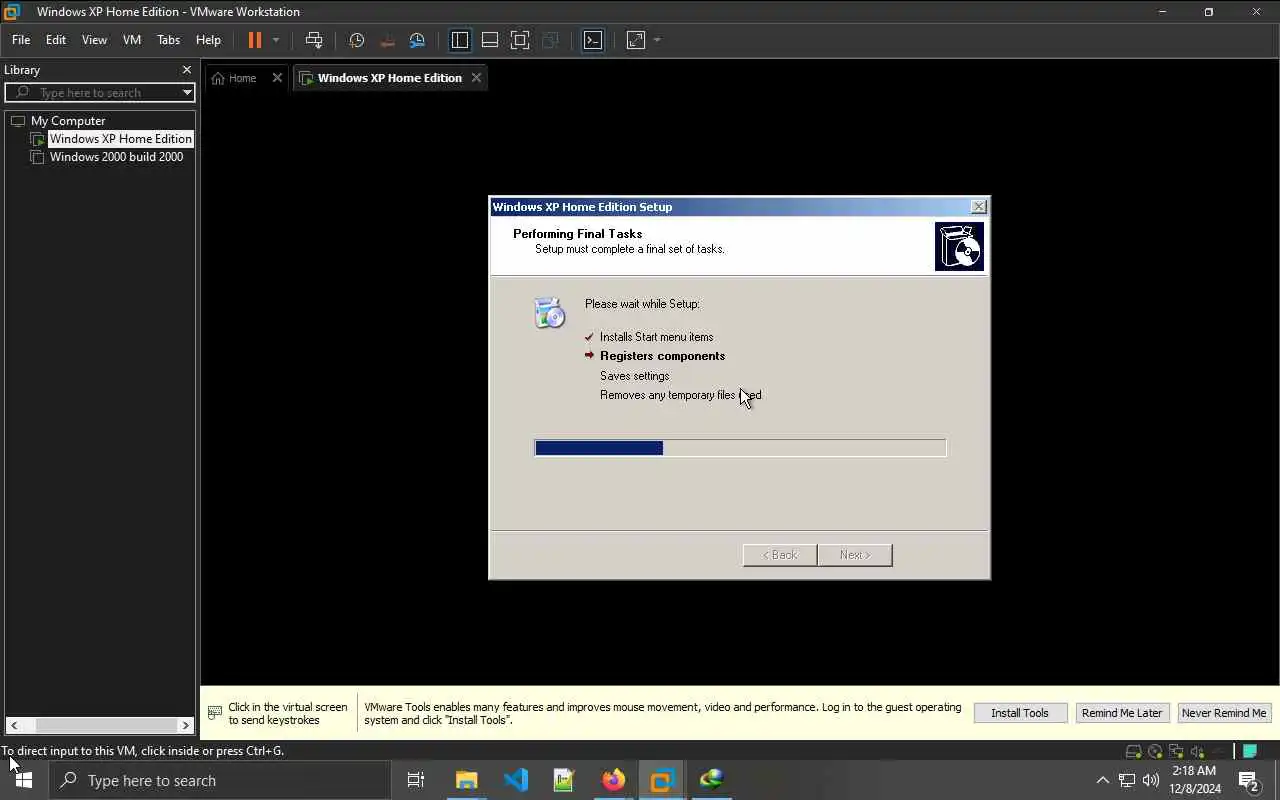Click the Never Remind Me button
Screen dimensions: 1280x800
coord(1224,713)
